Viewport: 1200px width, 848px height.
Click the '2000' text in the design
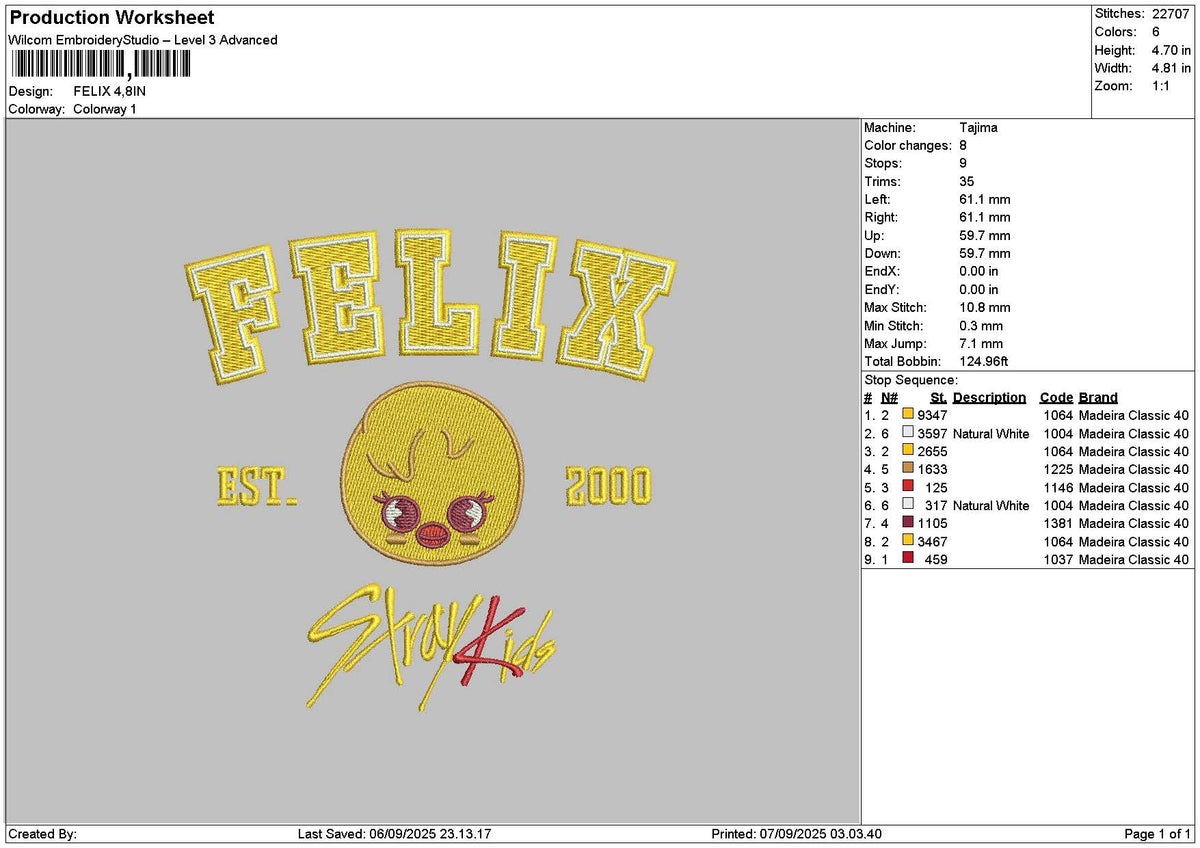tap(608, 486)
